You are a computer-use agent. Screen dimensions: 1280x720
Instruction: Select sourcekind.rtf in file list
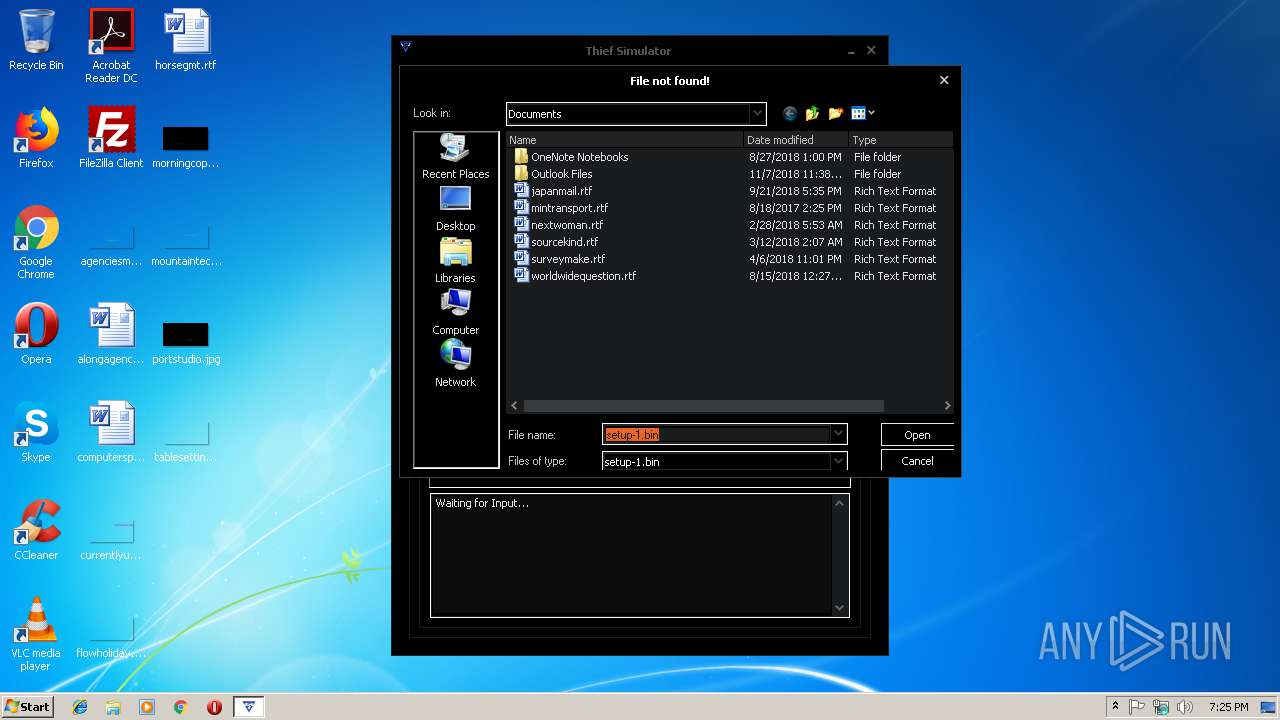coord(556,242)
